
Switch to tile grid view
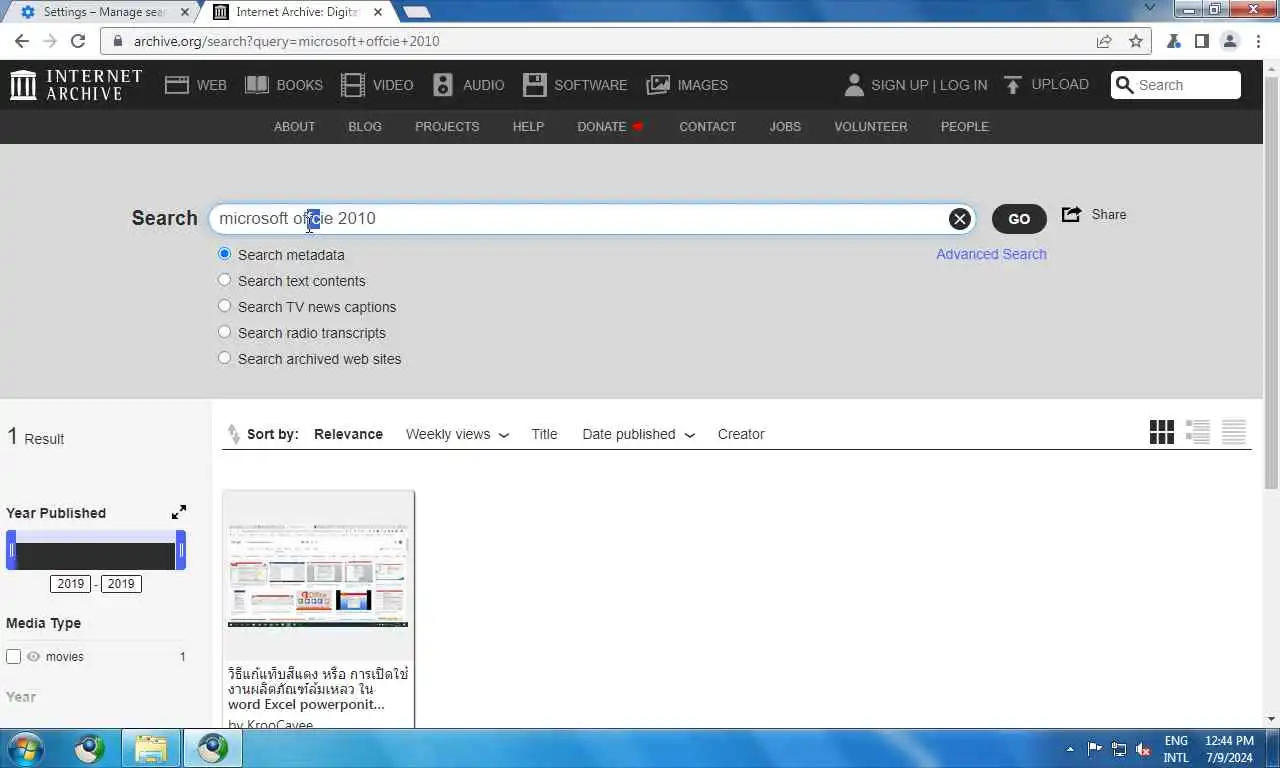click(x=1162, y=432)
